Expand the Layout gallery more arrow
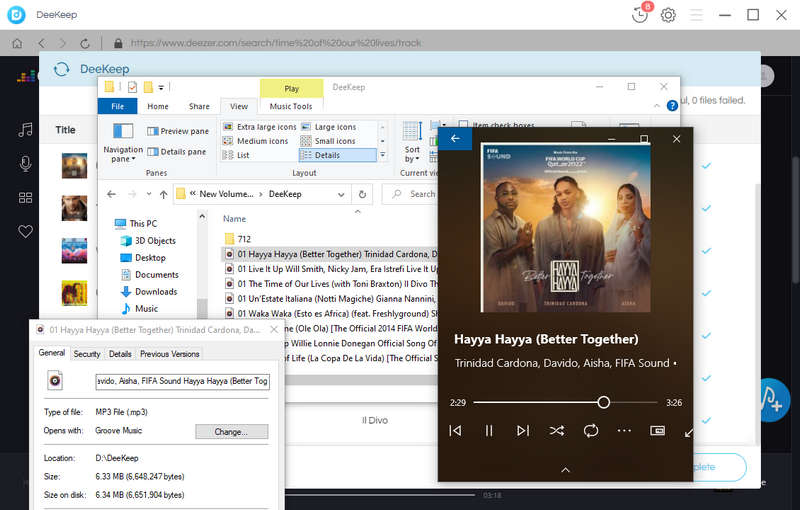 point(383,155)
